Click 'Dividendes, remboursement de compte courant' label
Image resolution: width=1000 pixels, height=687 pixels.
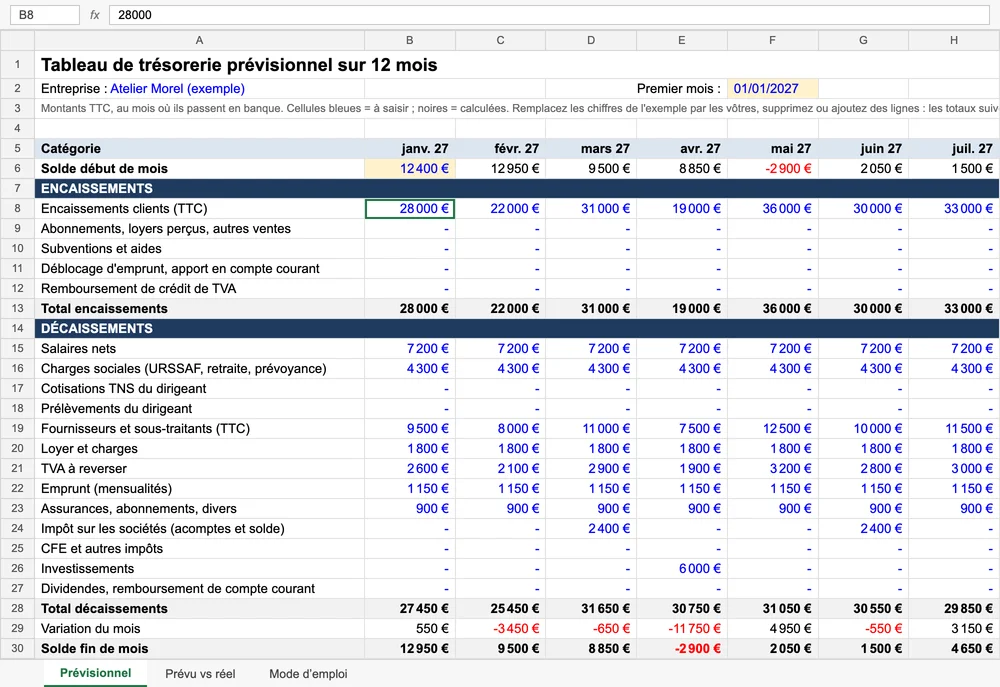click(178, 589)
